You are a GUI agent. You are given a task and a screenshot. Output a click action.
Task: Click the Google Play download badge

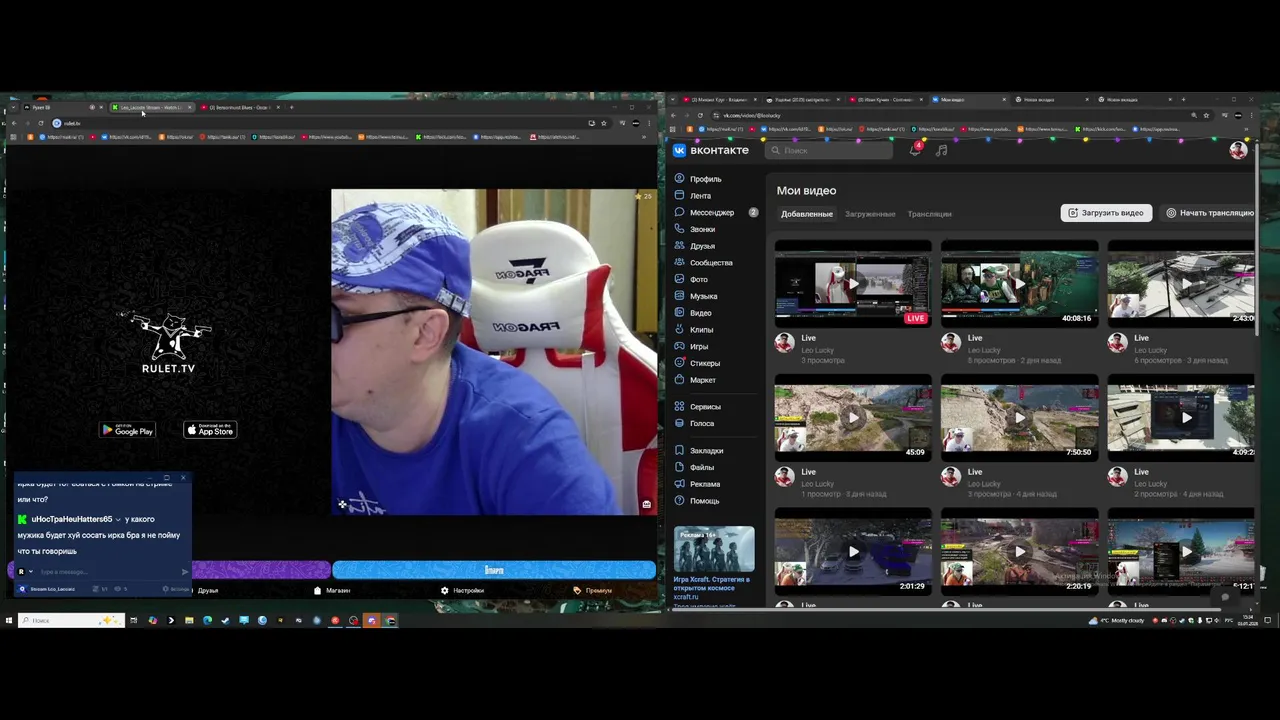coord(127,430)
